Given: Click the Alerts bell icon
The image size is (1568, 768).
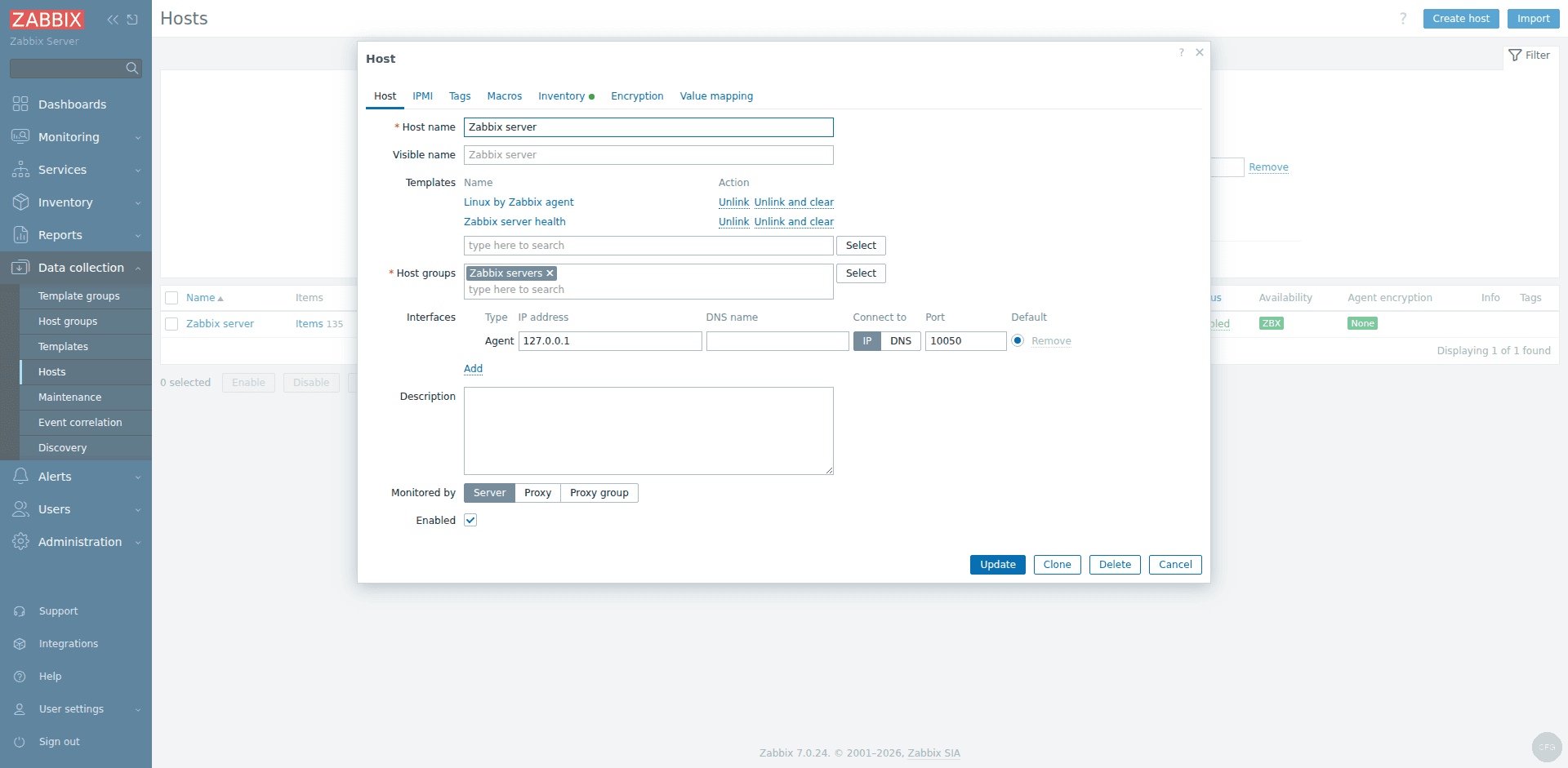Looking at the screenshot, I should click(x=20, y=476).
